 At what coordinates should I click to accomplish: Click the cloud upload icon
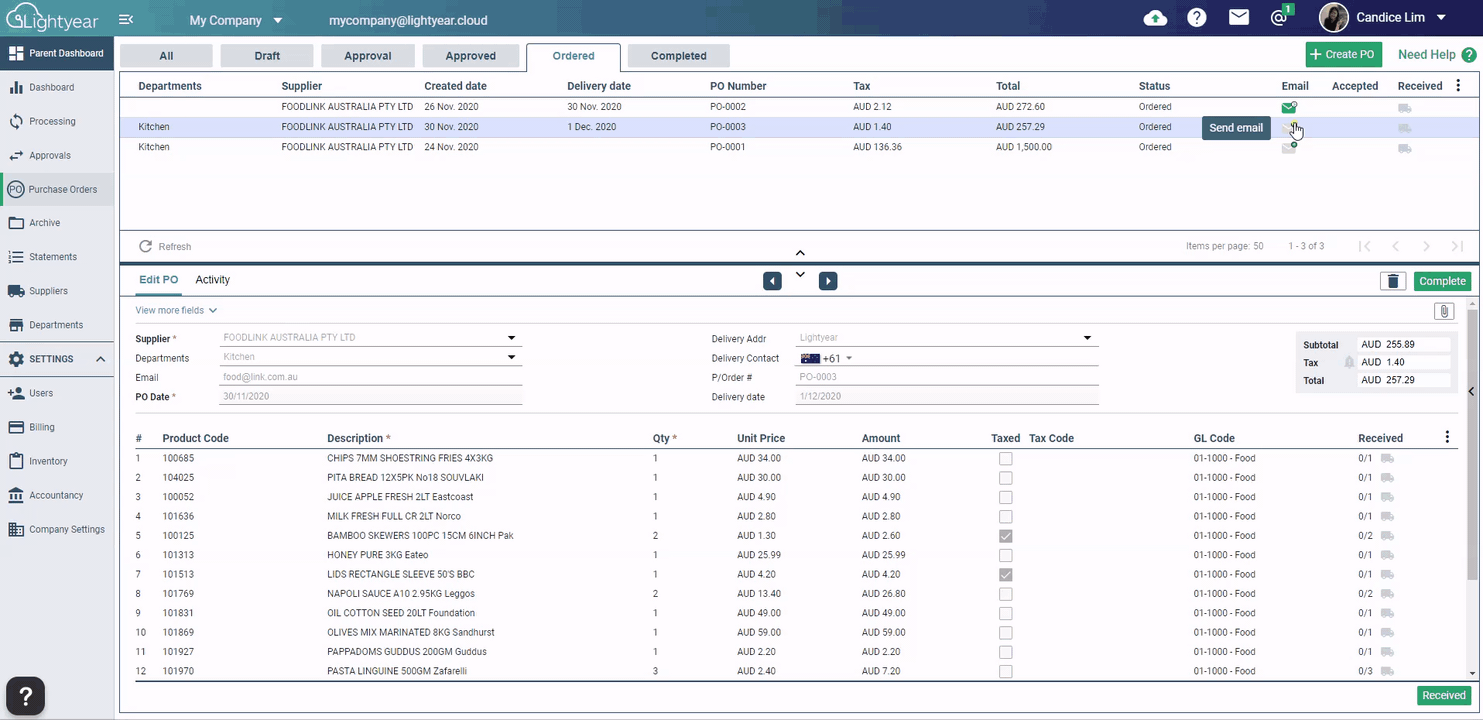click(1155, 18)
